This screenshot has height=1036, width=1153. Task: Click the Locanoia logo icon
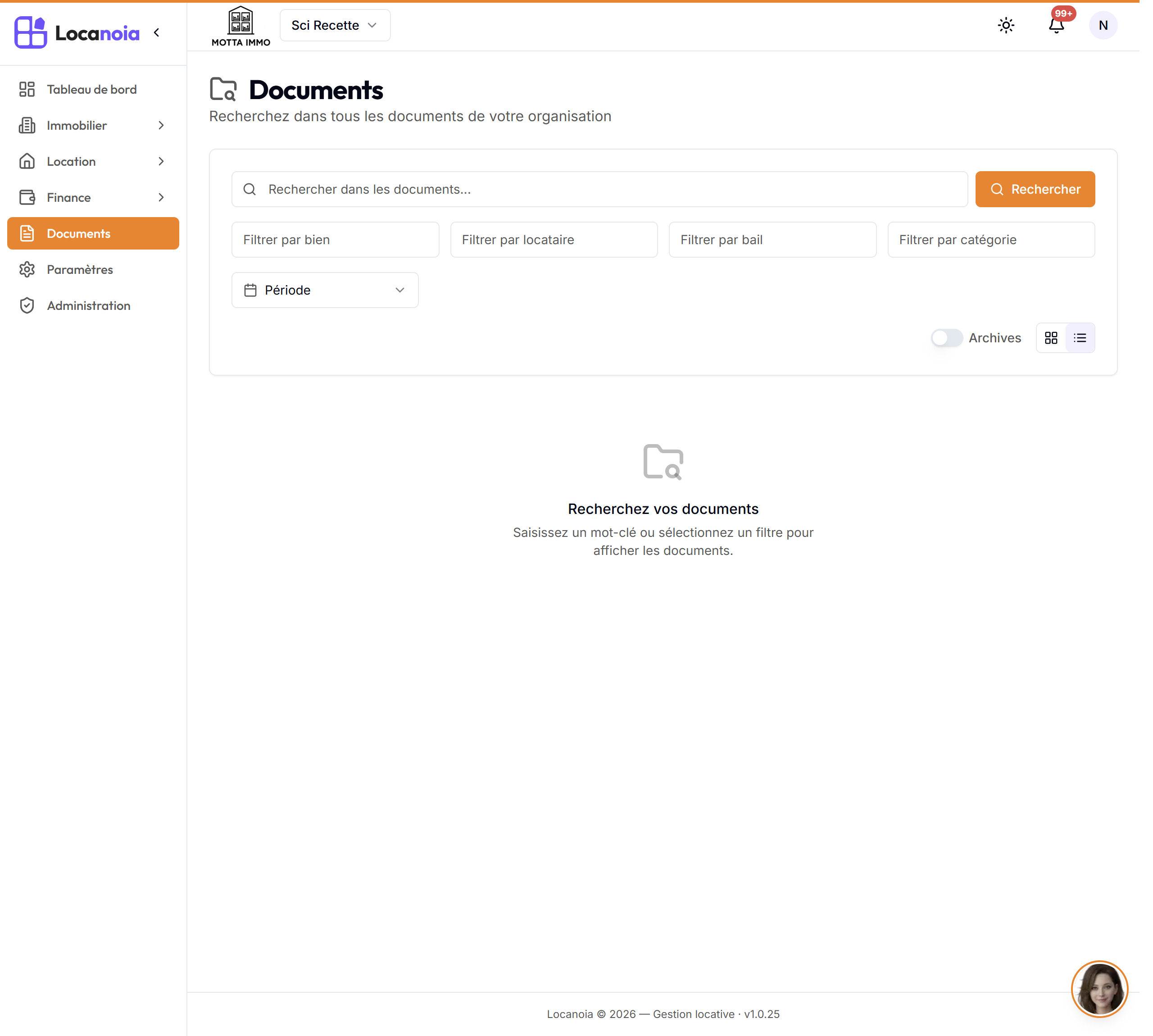[30, 32]
